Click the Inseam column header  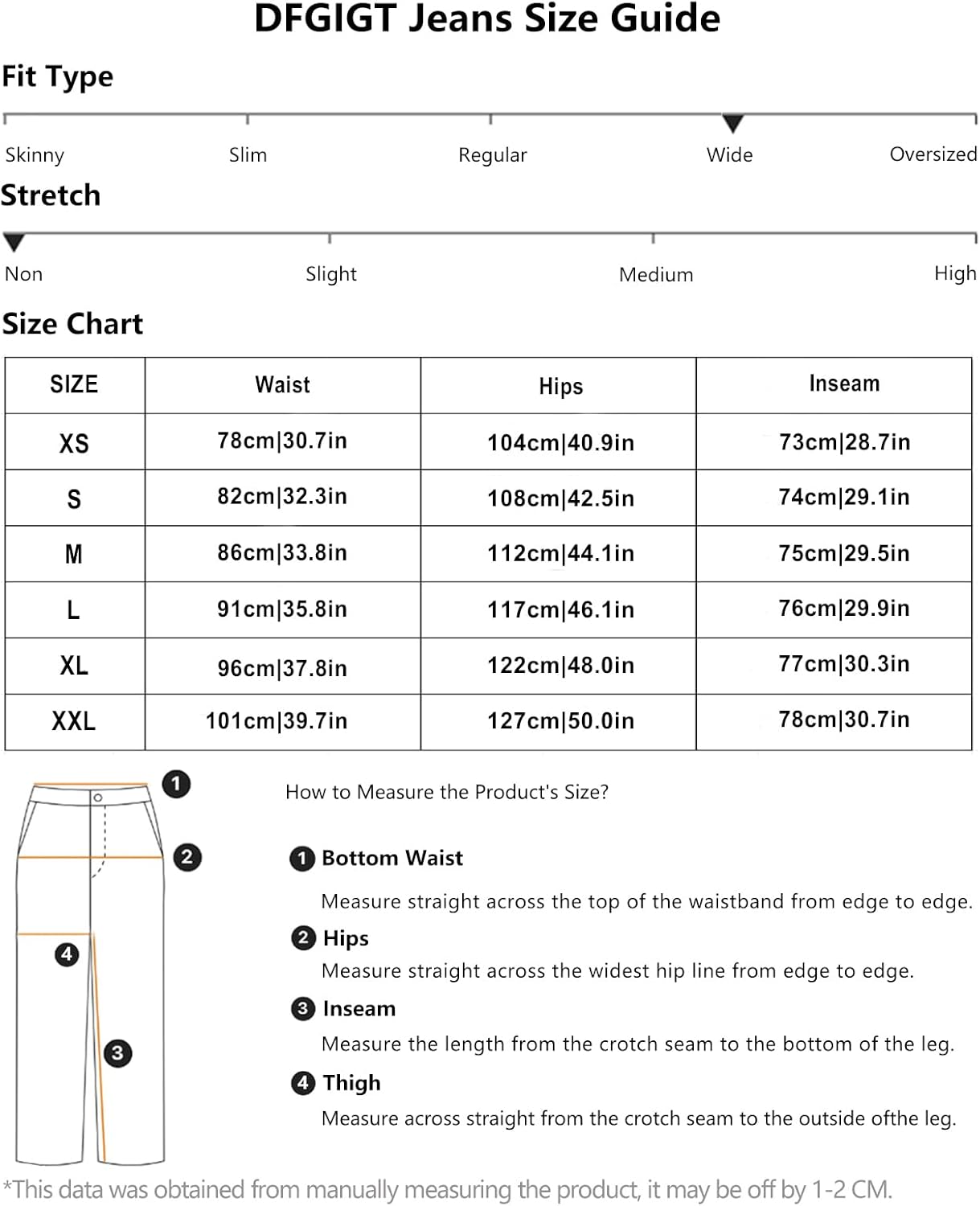(844, 384)
